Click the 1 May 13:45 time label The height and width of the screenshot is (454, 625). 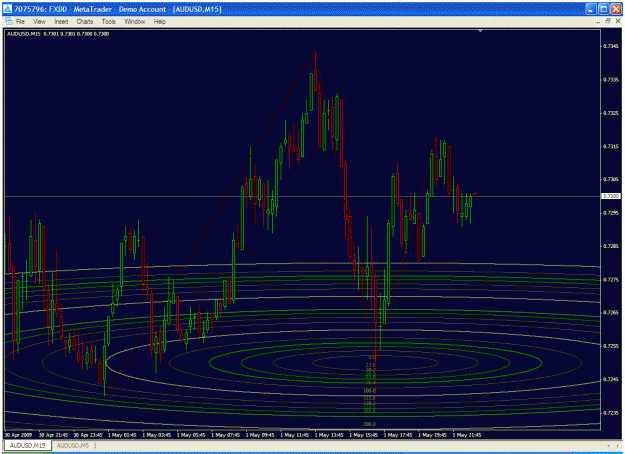(329, 435)
